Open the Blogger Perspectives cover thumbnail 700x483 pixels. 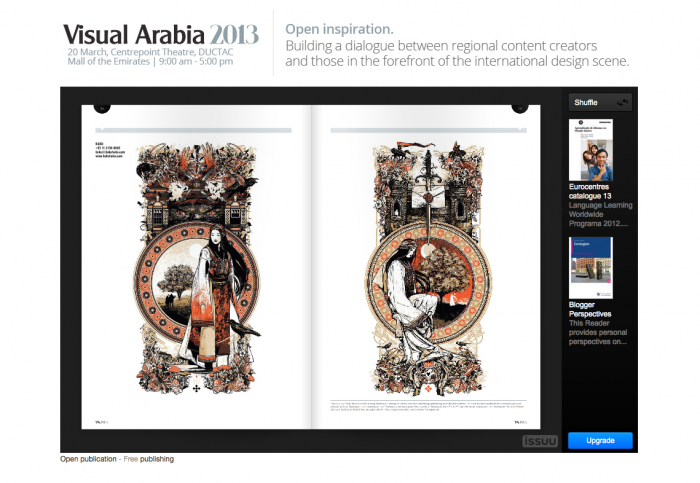591,269
